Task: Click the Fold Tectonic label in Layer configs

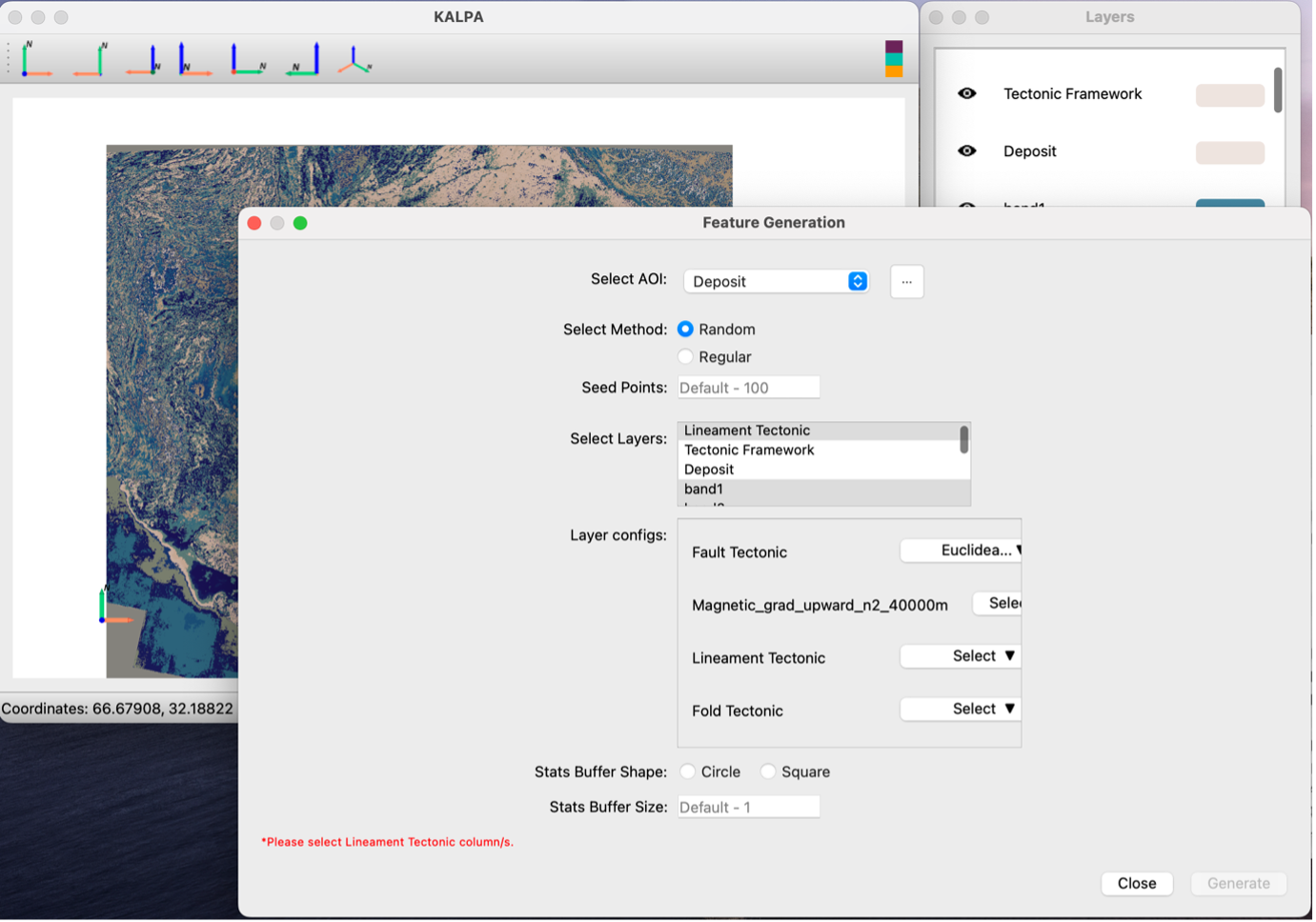Action: 738,712
